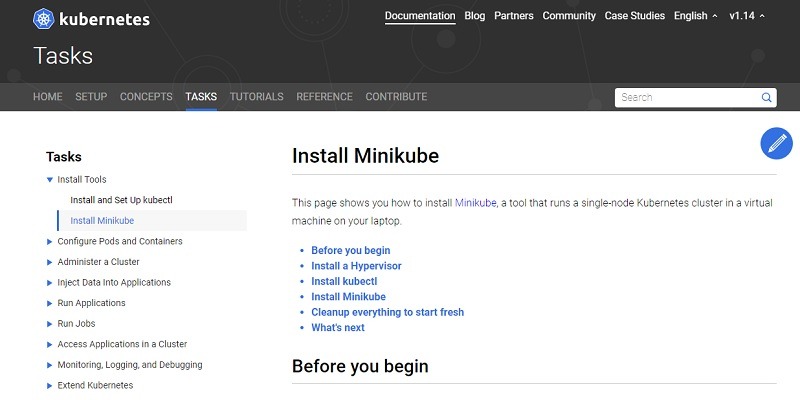The width and height of the screenshot is (800, 400).
Task: Open the English language dropdown
Action: click(695, 16)
